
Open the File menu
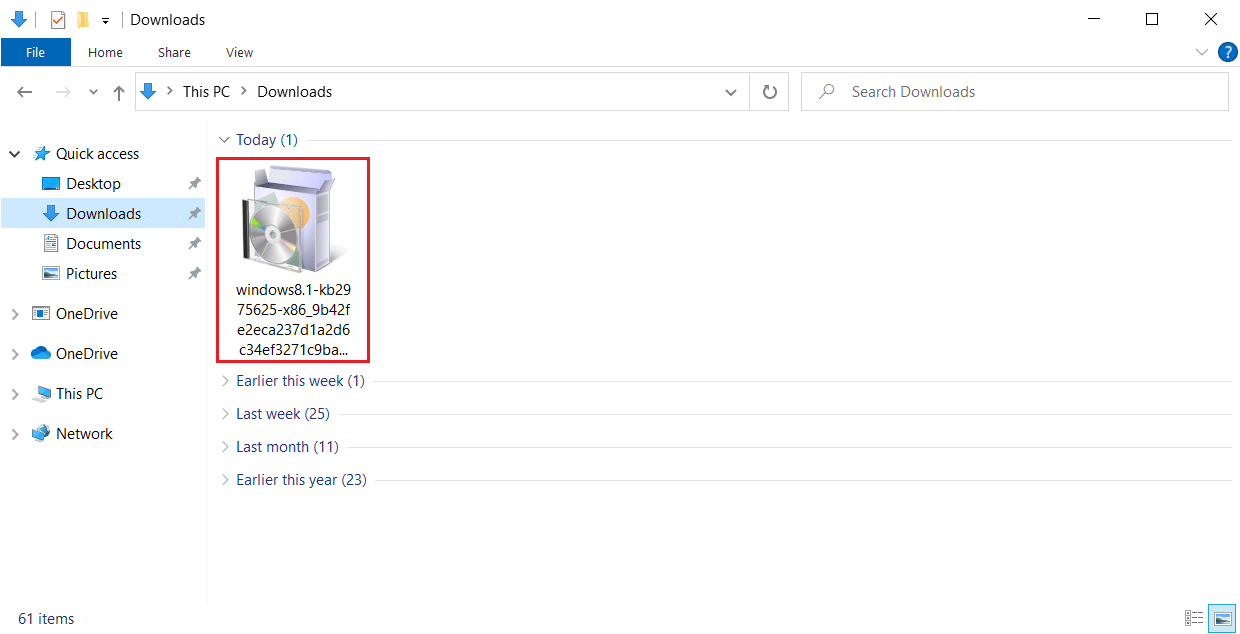coord(36,52)
